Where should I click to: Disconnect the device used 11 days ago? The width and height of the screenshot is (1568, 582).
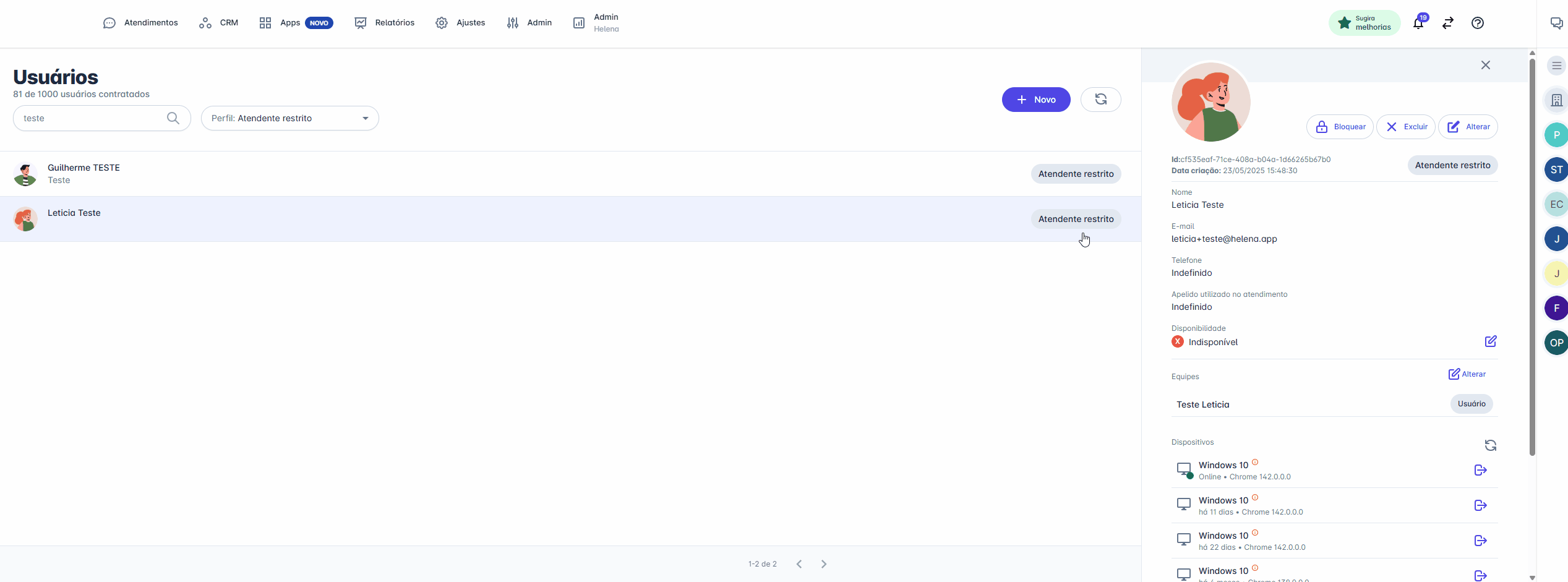point(1480,505)
